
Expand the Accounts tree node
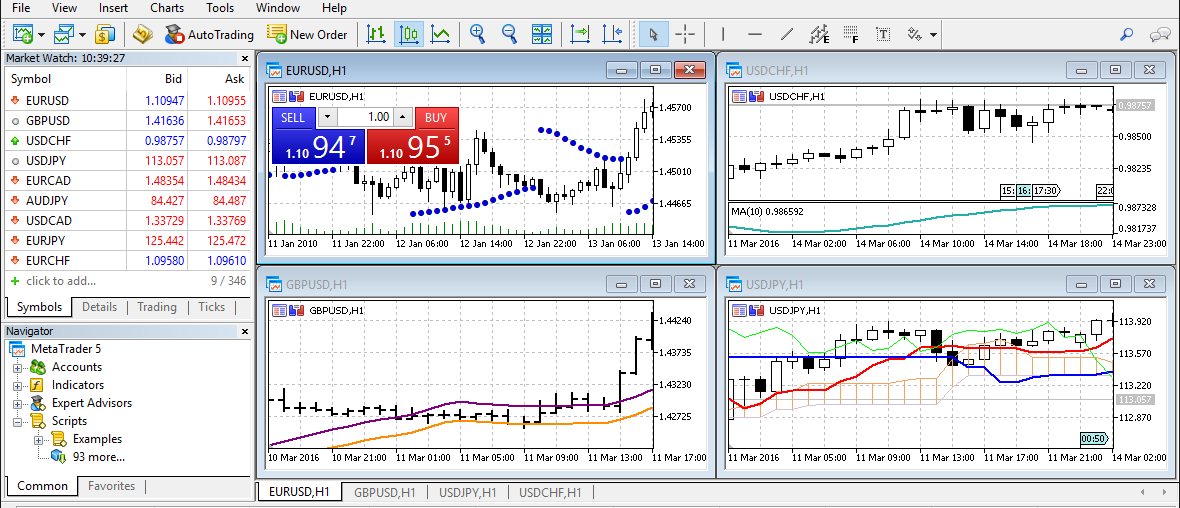[17, 368]
